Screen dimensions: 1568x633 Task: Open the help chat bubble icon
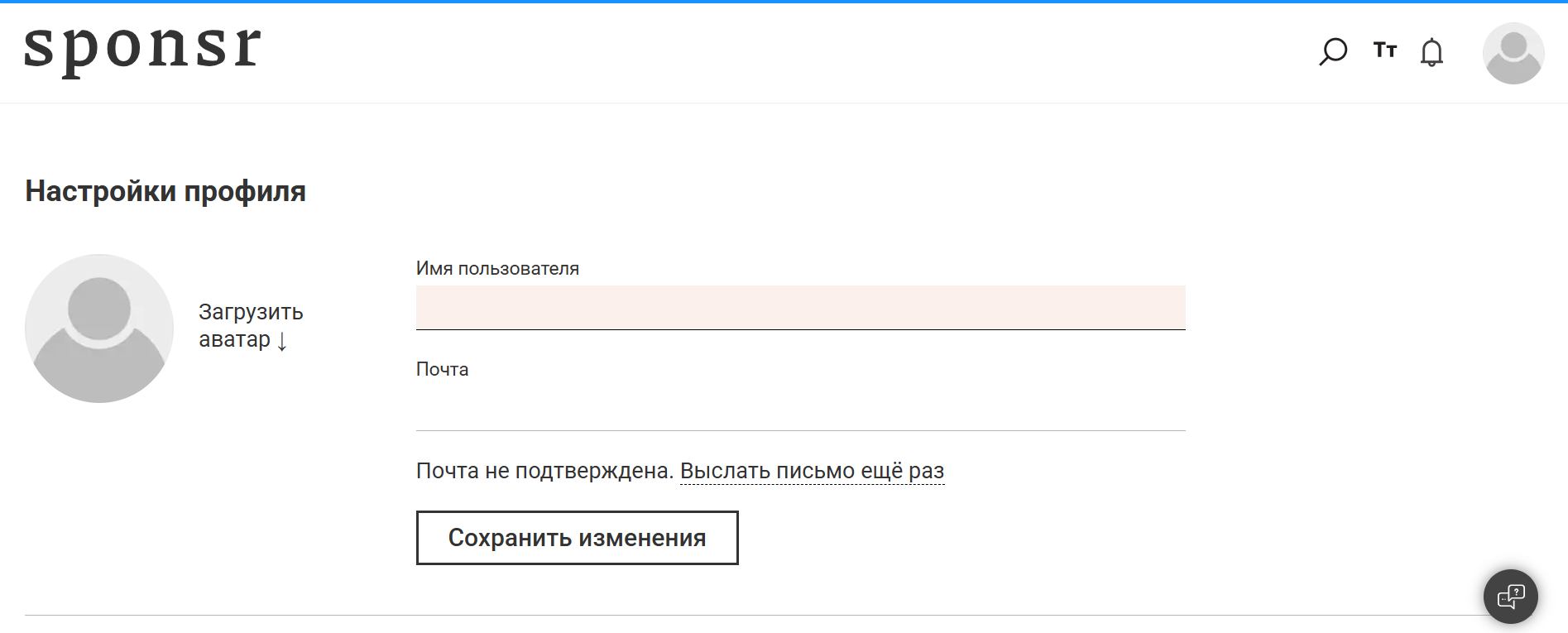(1511, 596)
